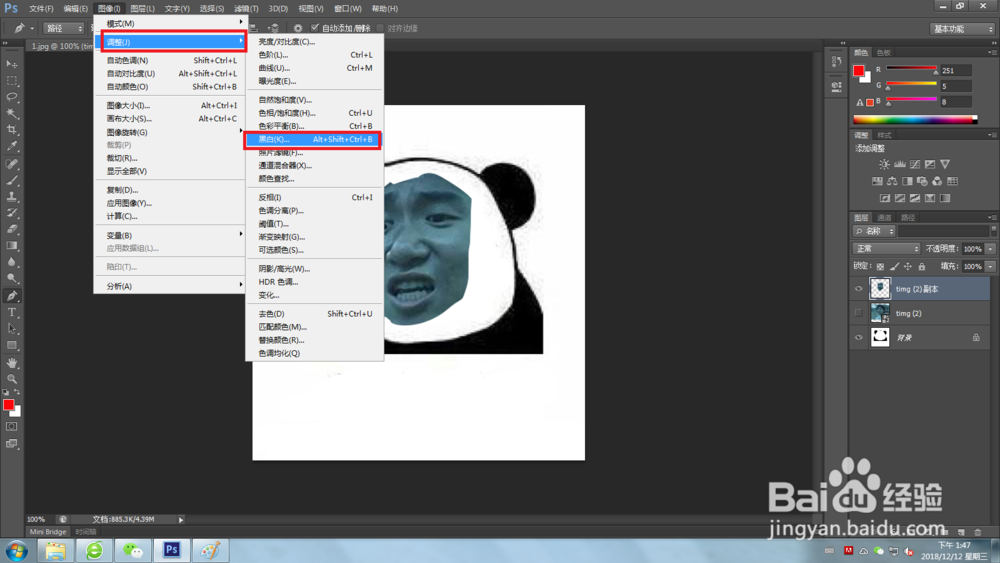Toggle lock transparent pixels

pos(880,267)
